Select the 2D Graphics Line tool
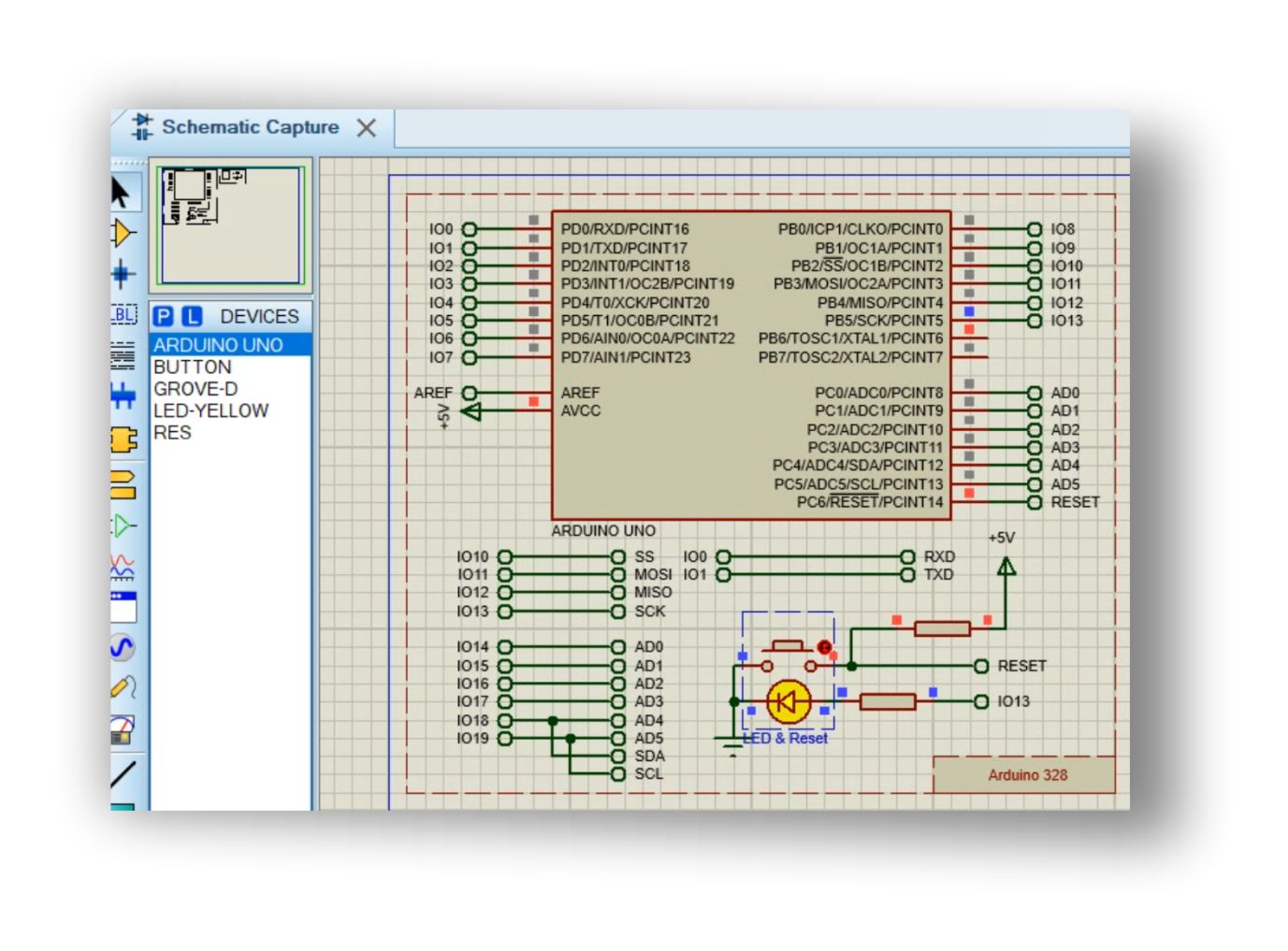Image resolution: width=1288 pixels, height=951 pixels. (123, 774)
